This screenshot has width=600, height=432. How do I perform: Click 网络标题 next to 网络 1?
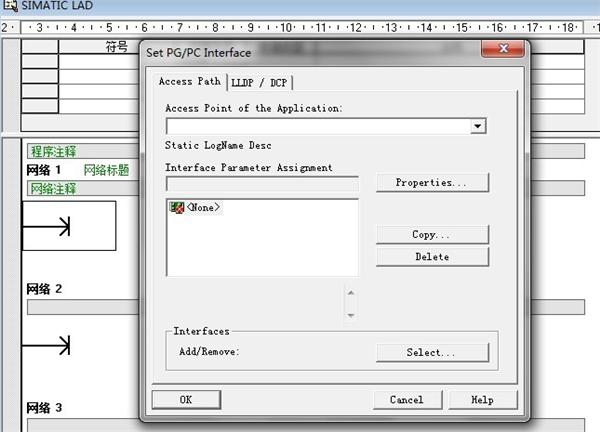coord(106,170)
